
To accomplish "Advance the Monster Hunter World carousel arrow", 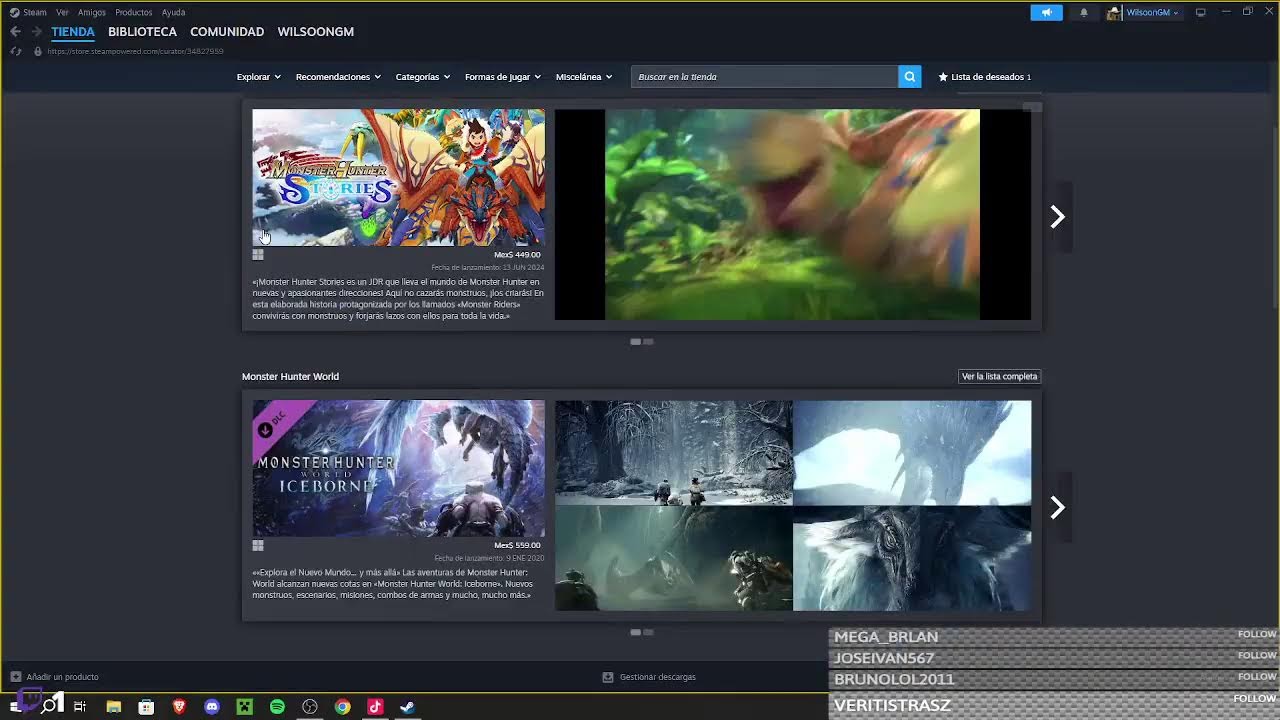I will click(1057, 508).
